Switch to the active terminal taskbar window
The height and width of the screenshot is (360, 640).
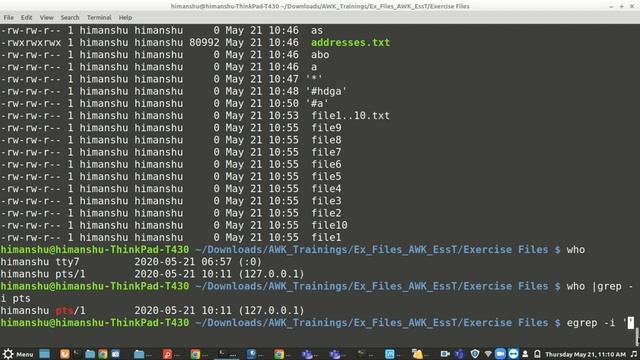227,354
